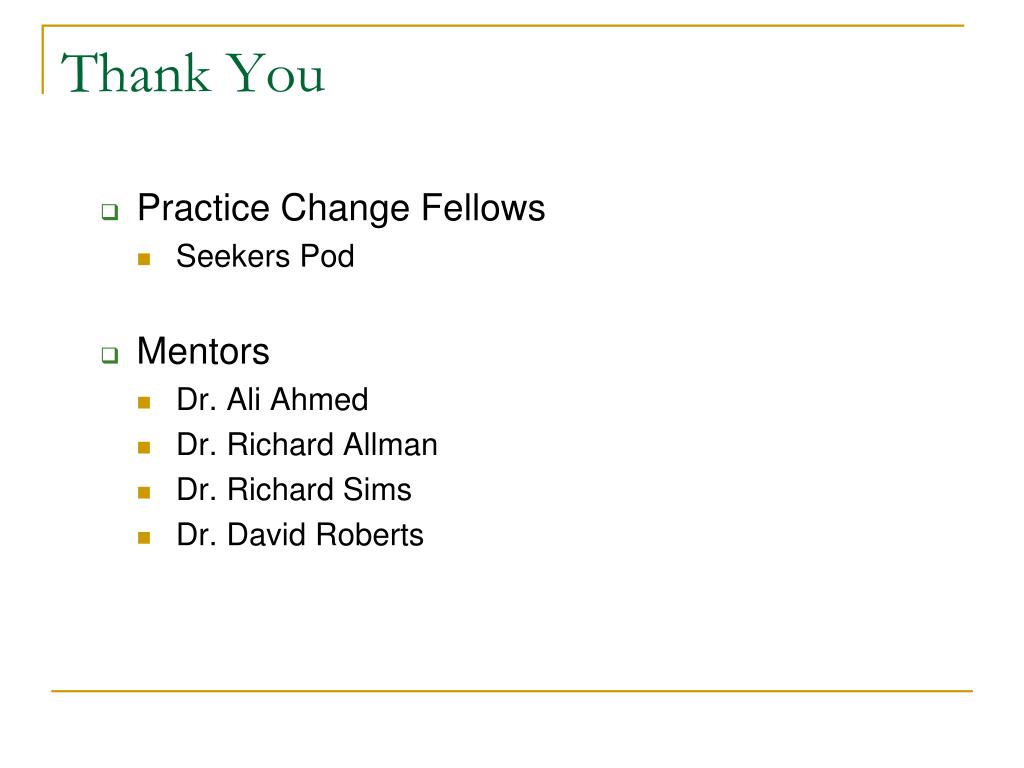This screenshot has height=768, width=1024.
Task: Click the gold border line above title
Action: pos(503,25)
